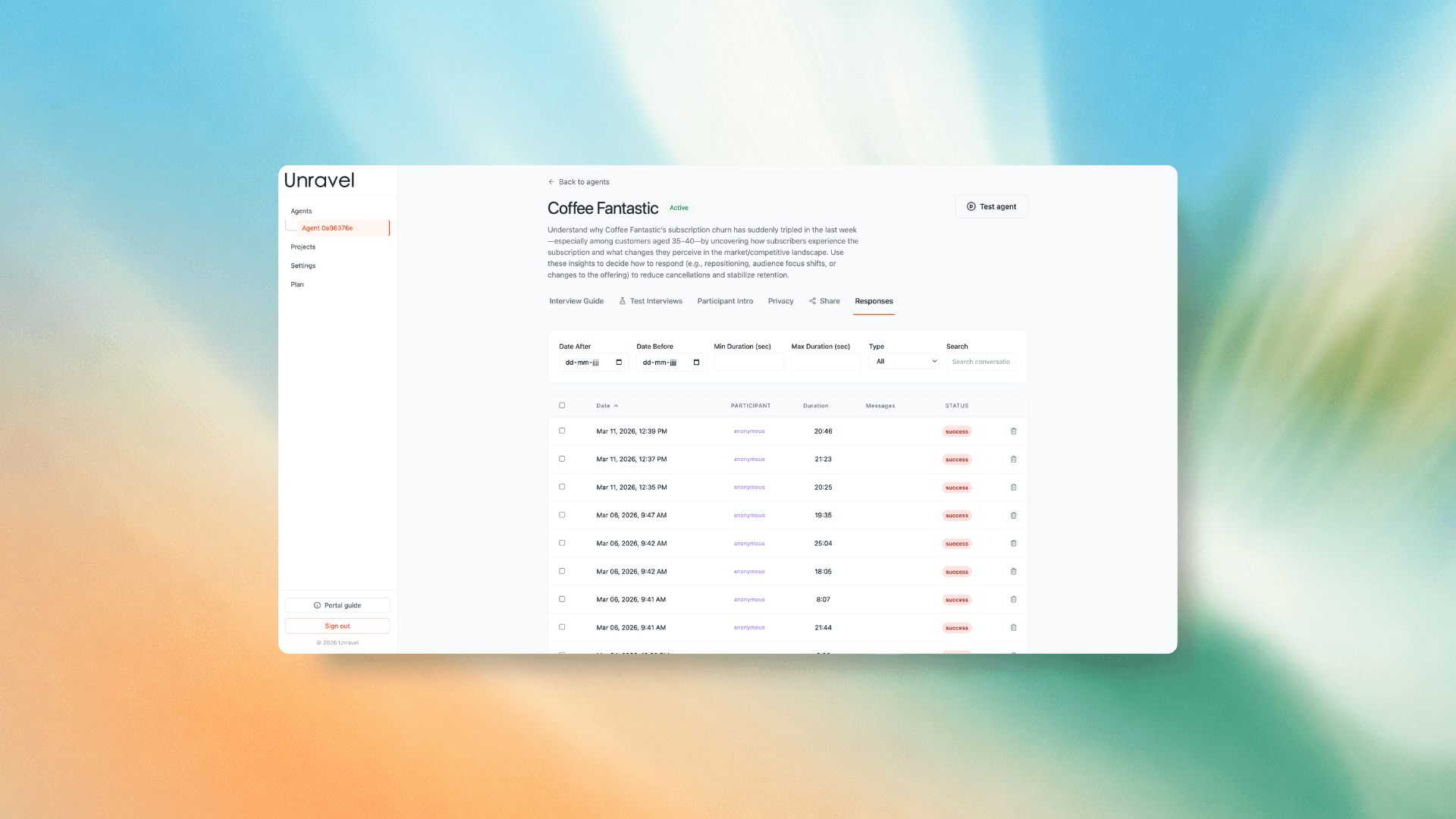
Task: Delete the Mar 06, 9:47 AM response
Action: (x=1013, y=515)
